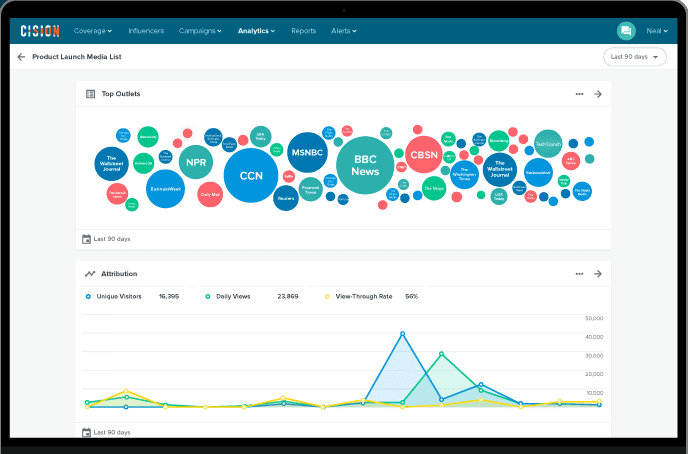Viewport: 688px width, 454px height.
Task: Select The Washington Times bubble
Action: pos(465,175)
